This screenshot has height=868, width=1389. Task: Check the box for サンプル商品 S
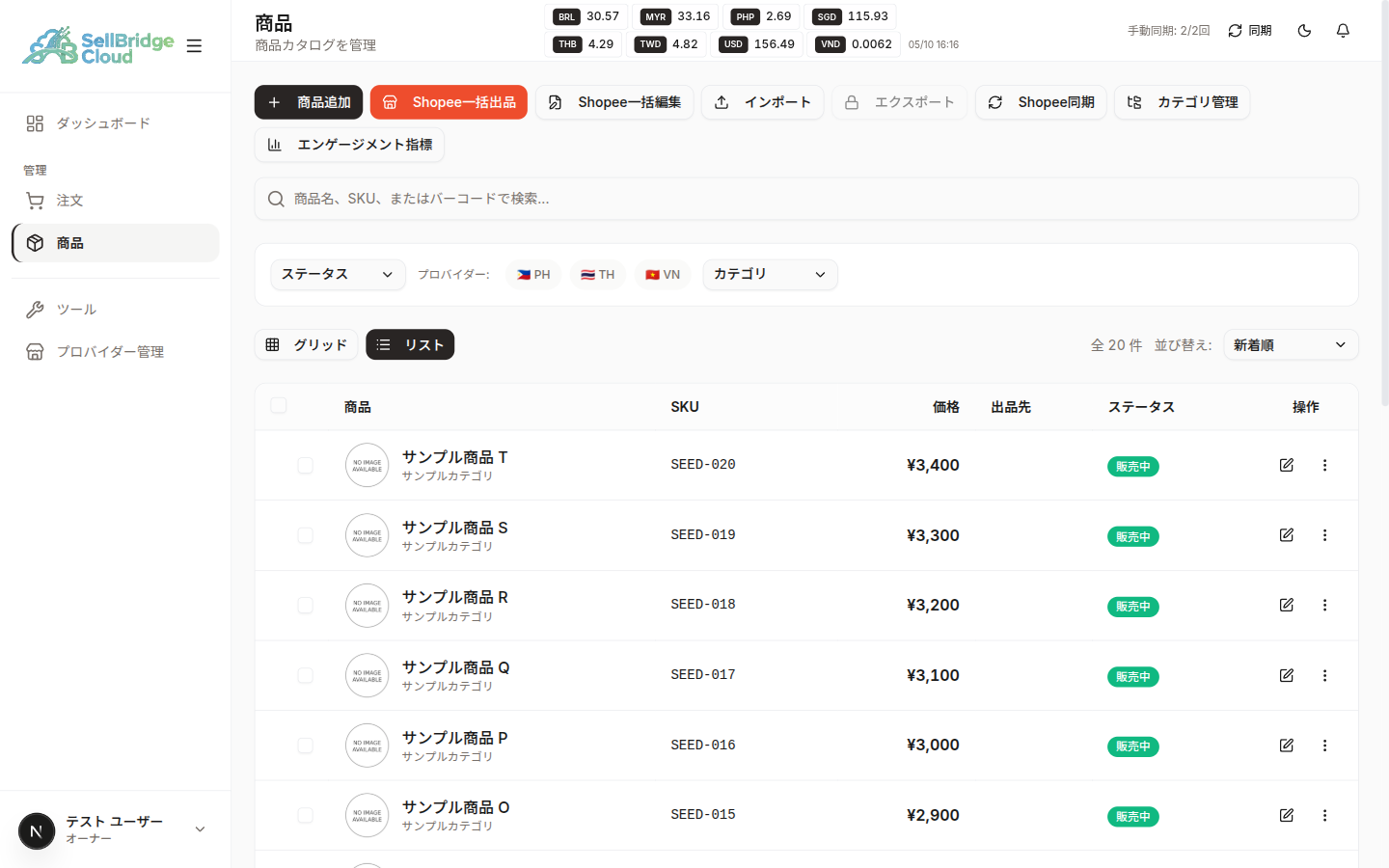[305, 535]
